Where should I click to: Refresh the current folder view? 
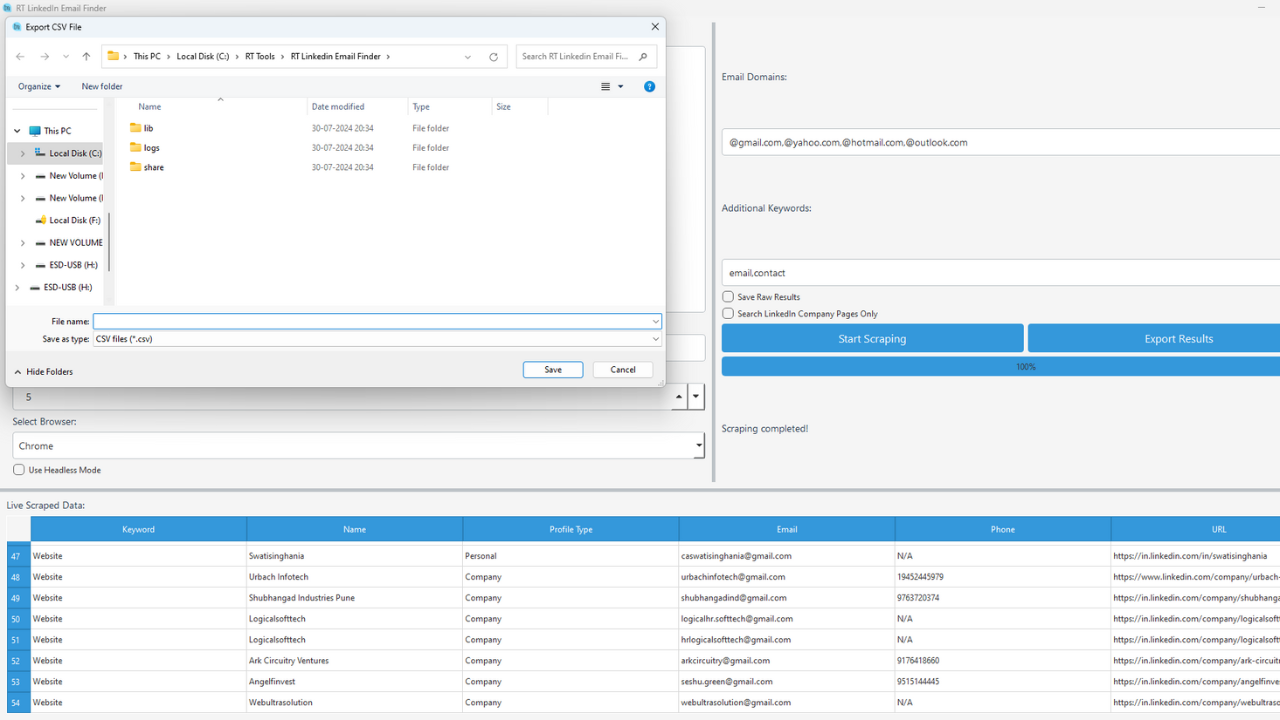(x=493, y=57)
